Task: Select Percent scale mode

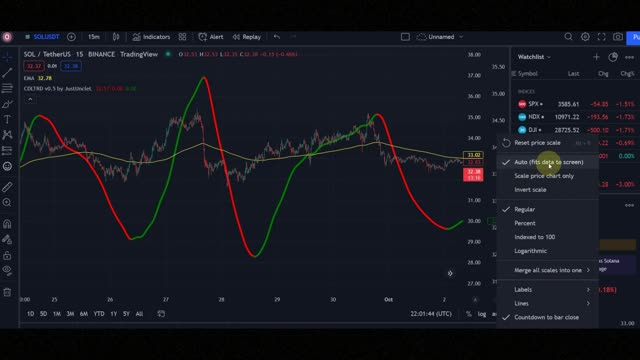Action: [x=547, y=223]
